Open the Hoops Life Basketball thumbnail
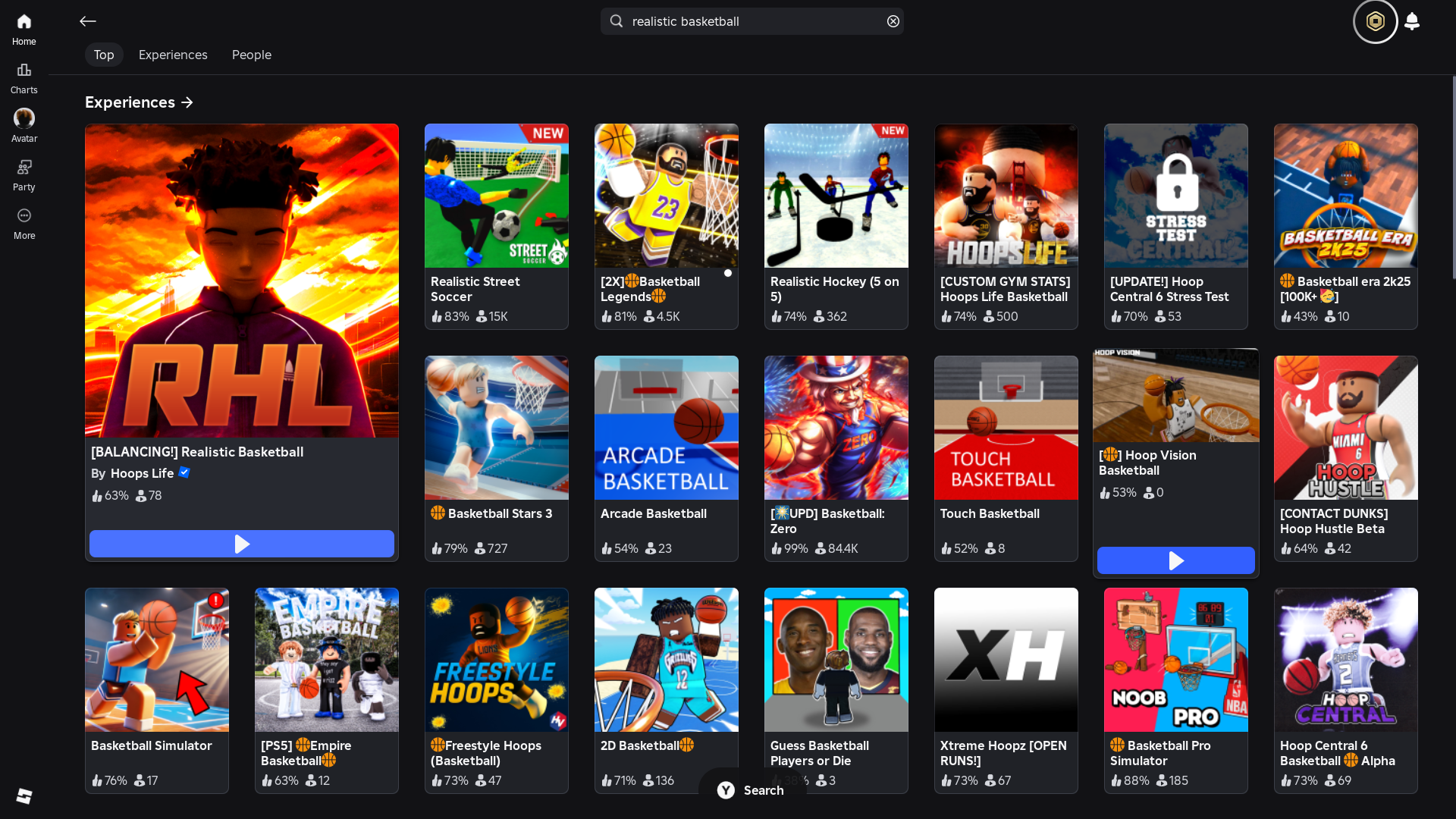This screenshot has height=819, width=1456. tap(1006, 196)
